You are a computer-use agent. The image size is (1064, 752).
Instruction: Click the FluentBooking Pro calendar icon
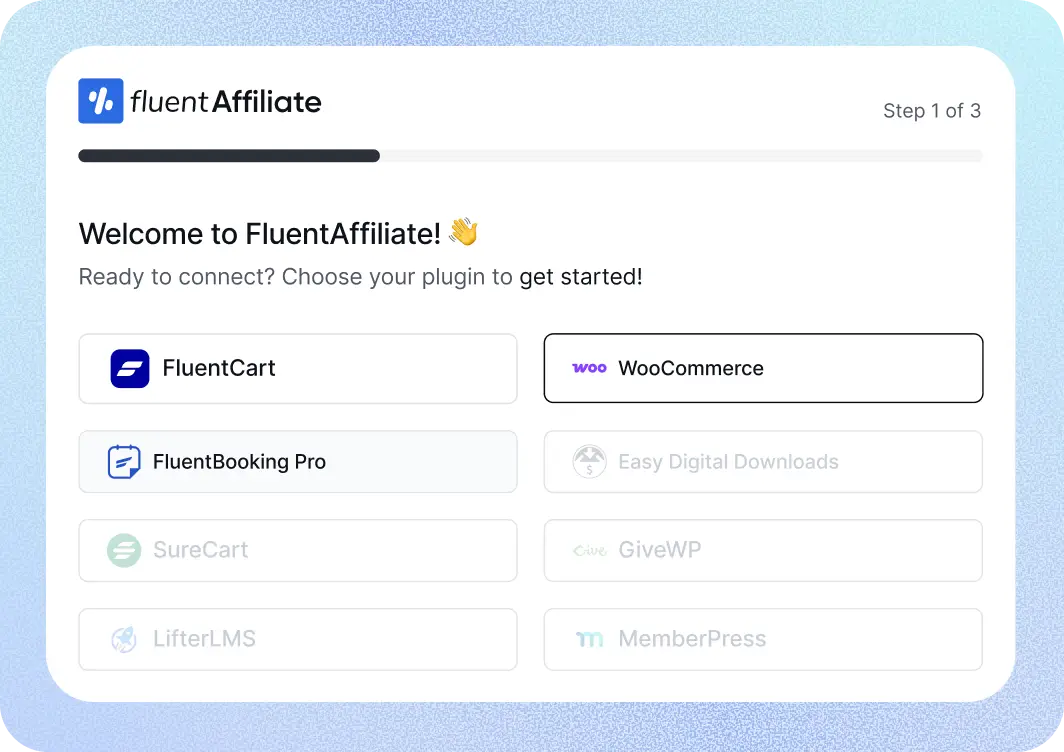[124, 462]
